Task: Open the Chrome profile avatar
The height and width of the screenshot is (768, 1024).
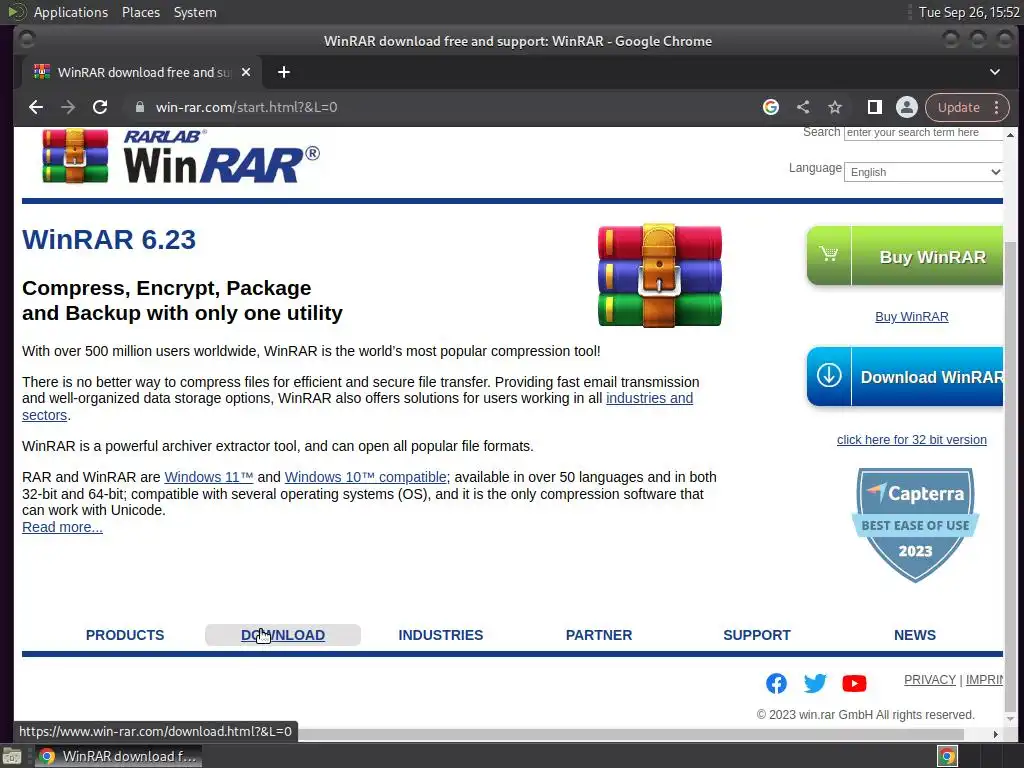Action: tap(906, 107)
